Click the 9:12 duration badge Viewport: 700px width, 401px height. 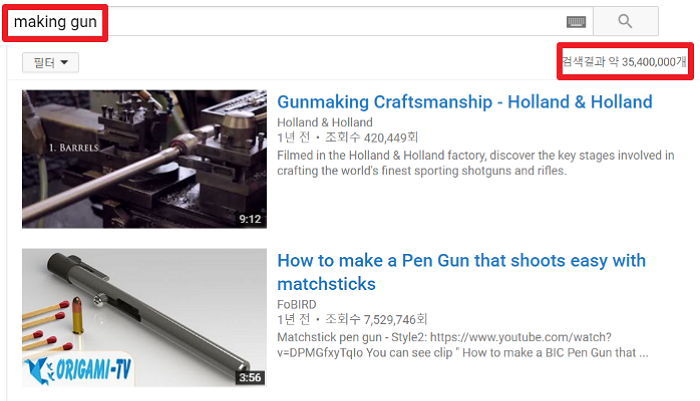(x=250, y=219)
